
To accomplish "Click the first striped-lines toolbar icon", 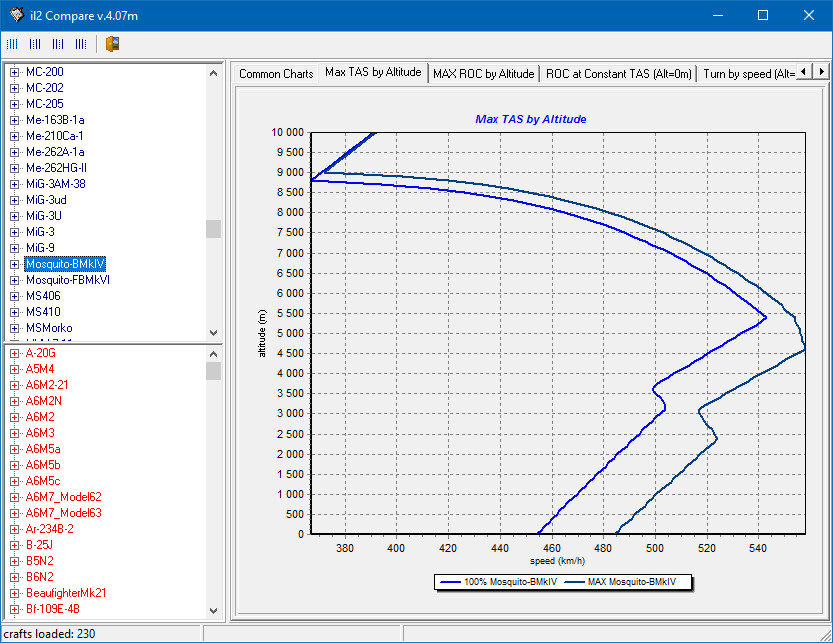I will [12, 44].
